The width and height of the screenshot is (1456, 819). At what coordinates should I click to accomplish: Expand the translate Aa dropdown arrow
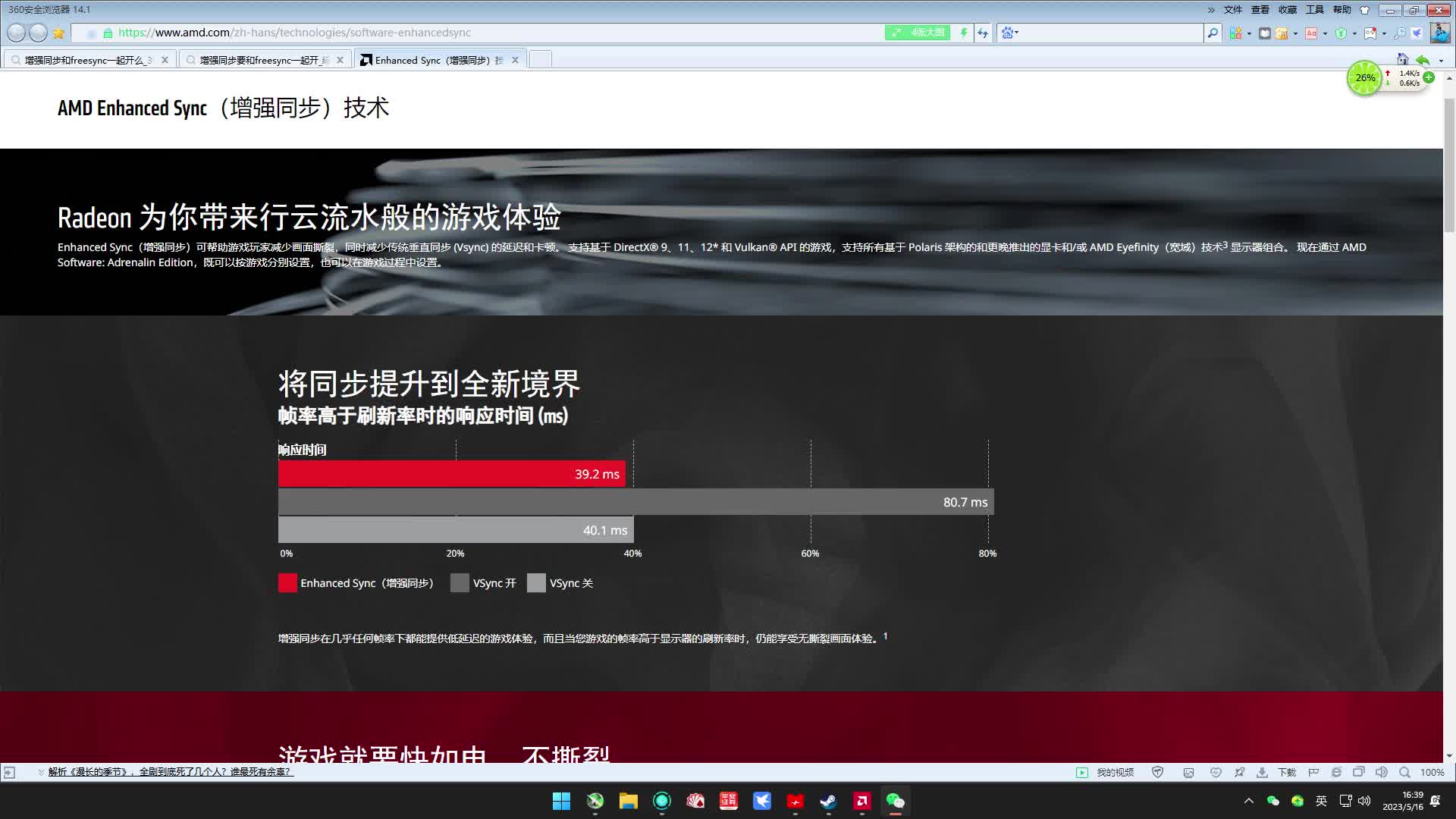tap(1325, 33)
